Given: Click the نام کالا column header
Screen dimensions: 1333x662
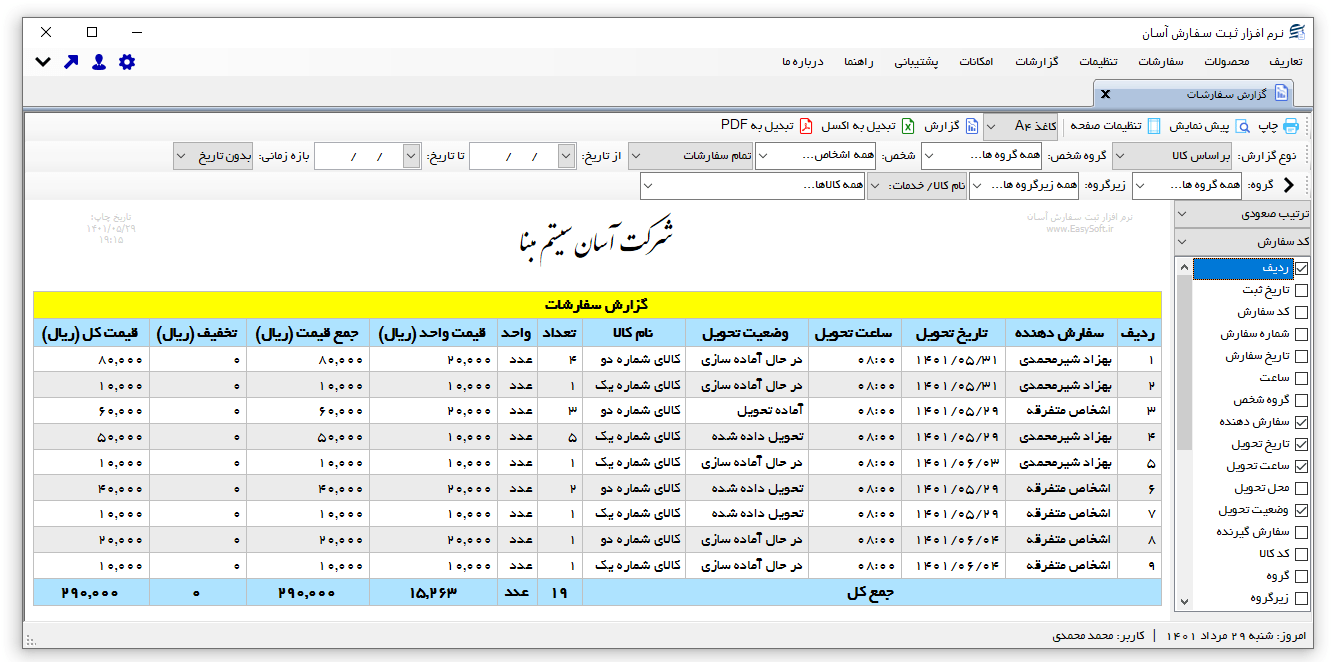Looking at the screenshot, I should pos(634,334).
